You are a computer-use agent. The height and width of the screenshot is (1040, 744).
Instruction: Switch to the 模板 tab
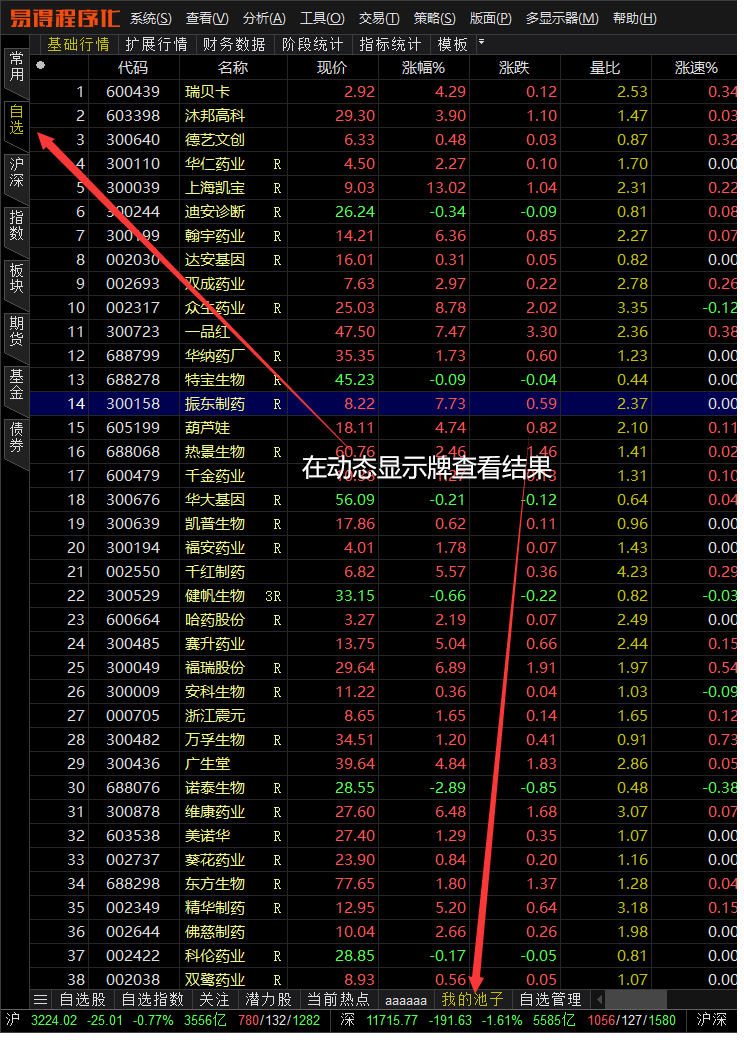[x=453, y=44]
